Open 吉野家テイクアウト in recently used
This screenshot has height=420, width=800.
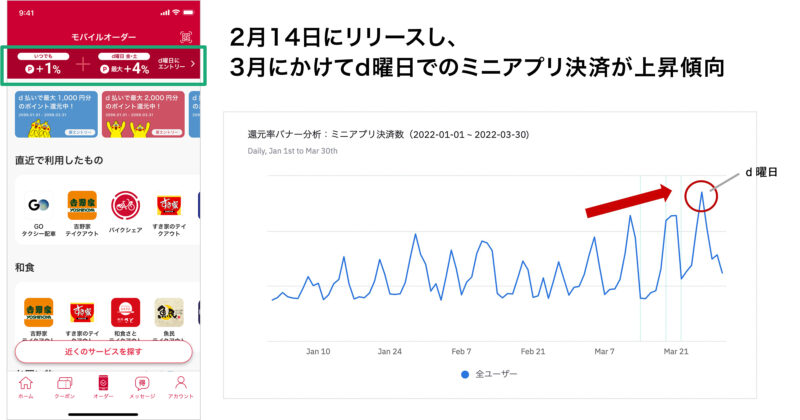pos(82,205)
